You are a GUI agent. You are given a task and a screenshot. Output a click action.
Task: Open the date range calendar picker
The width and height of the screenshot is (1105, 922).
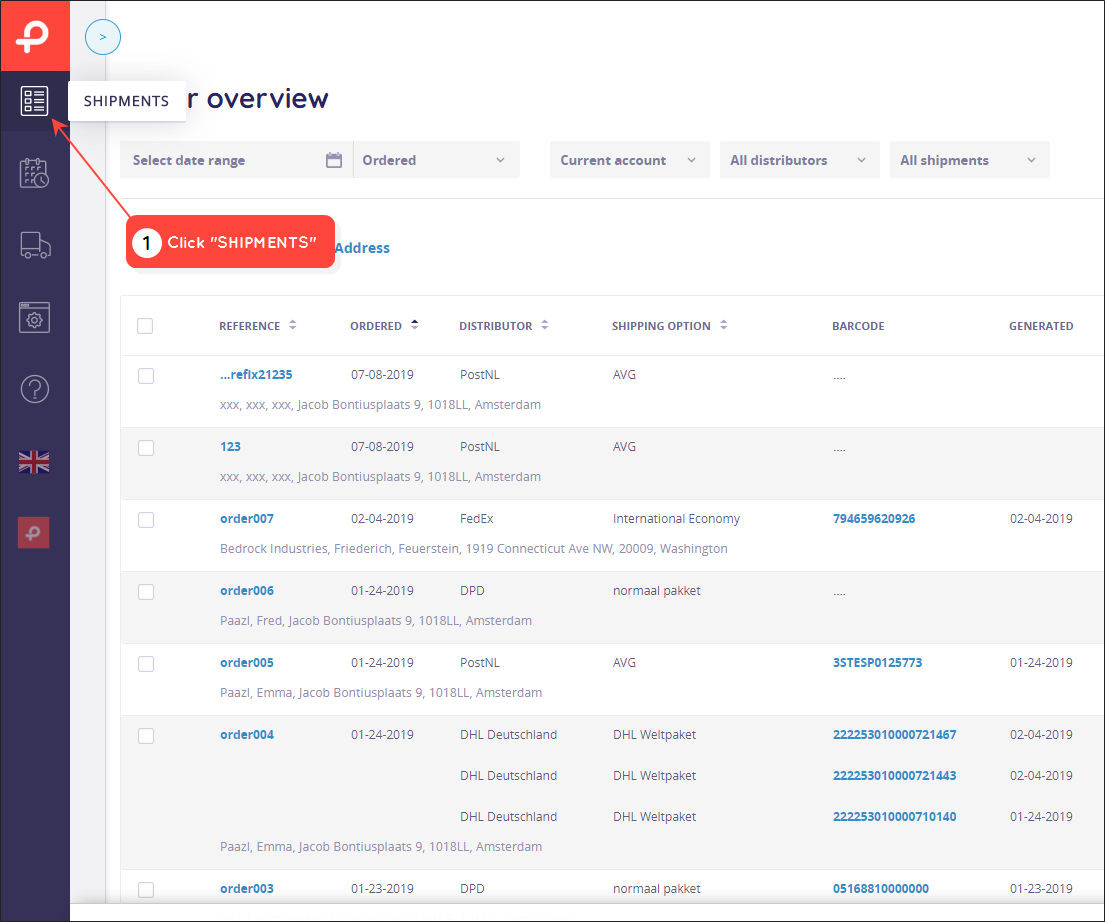[x=333, y=160]
